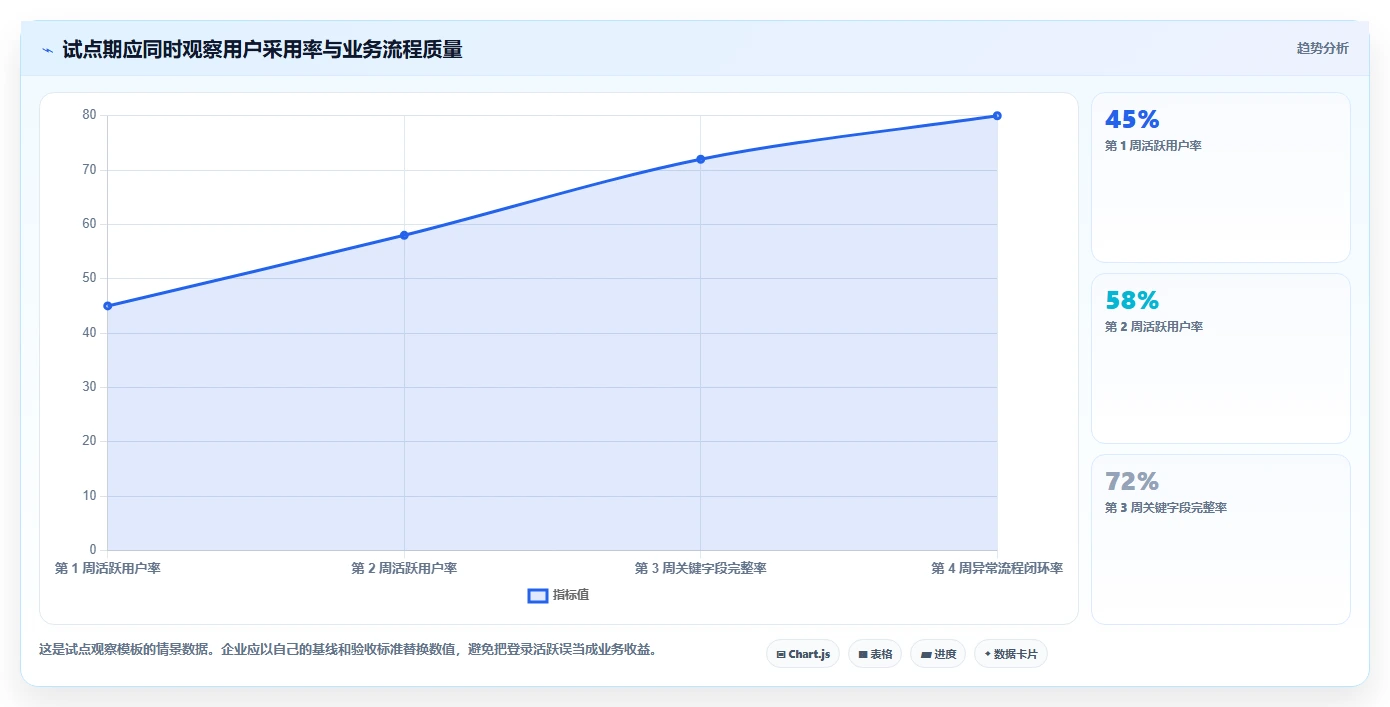Image resolution: width=1390 pixels, height=707 pixels.
Task: Click the week 3 data point at 72
Action: click(x=700, y=159)
